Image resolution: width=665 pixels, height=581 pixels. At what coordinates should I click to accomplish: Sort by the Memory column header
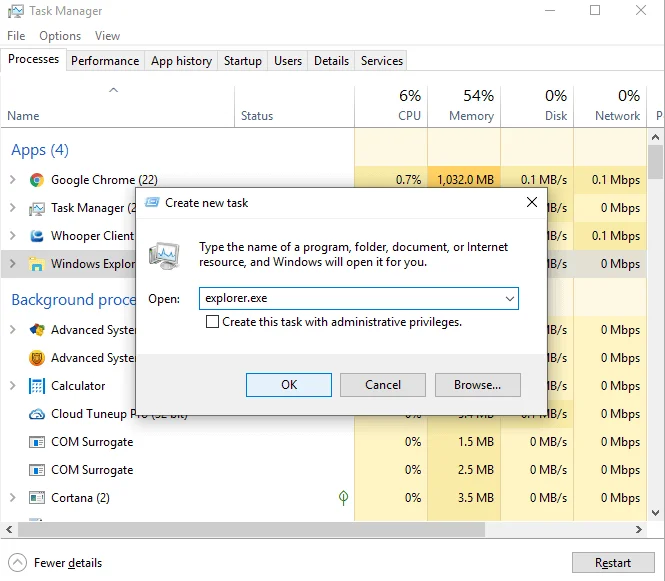pos(464,106)
